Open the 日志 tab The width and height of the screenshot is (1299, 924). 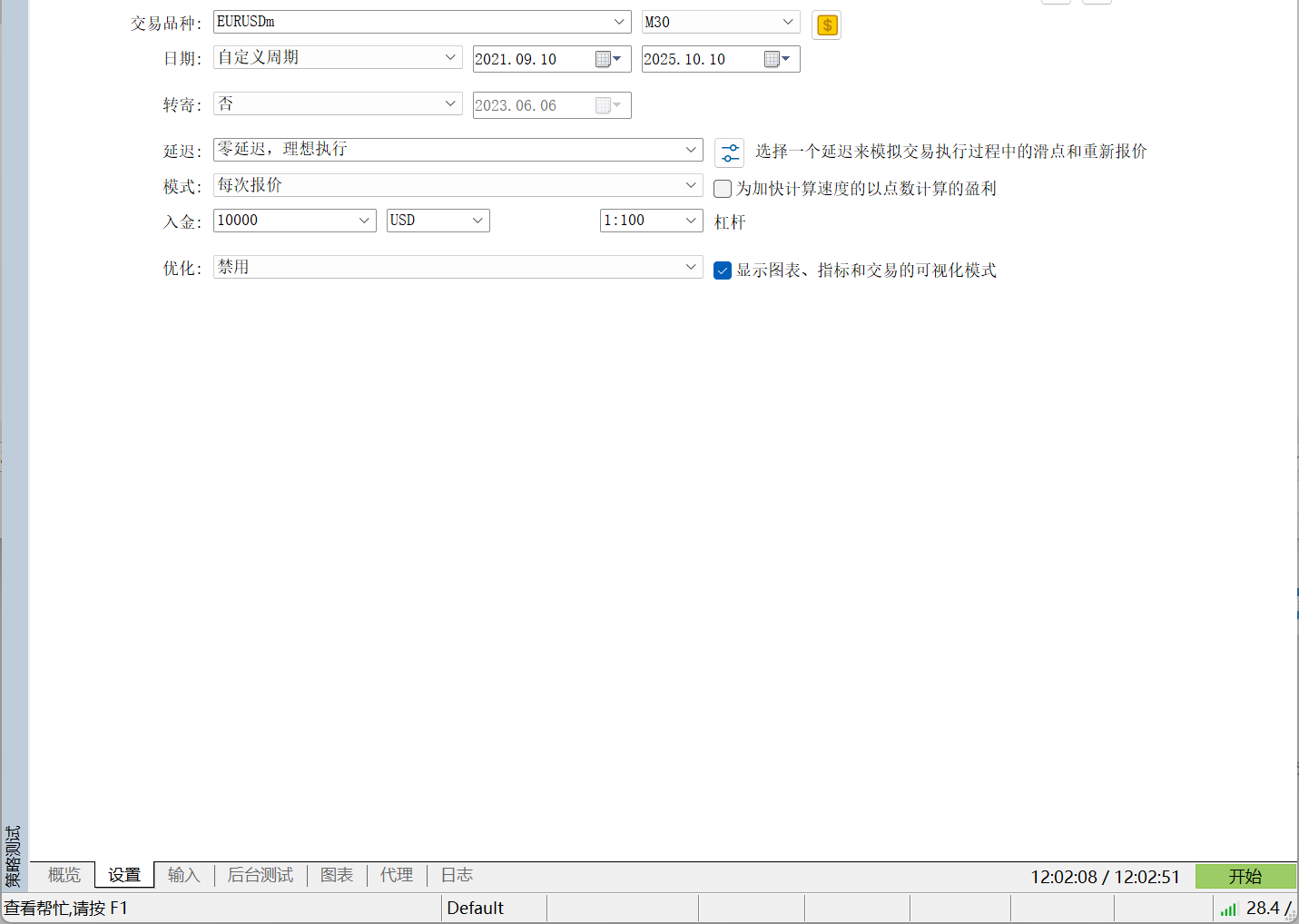[x=456, y=874]
